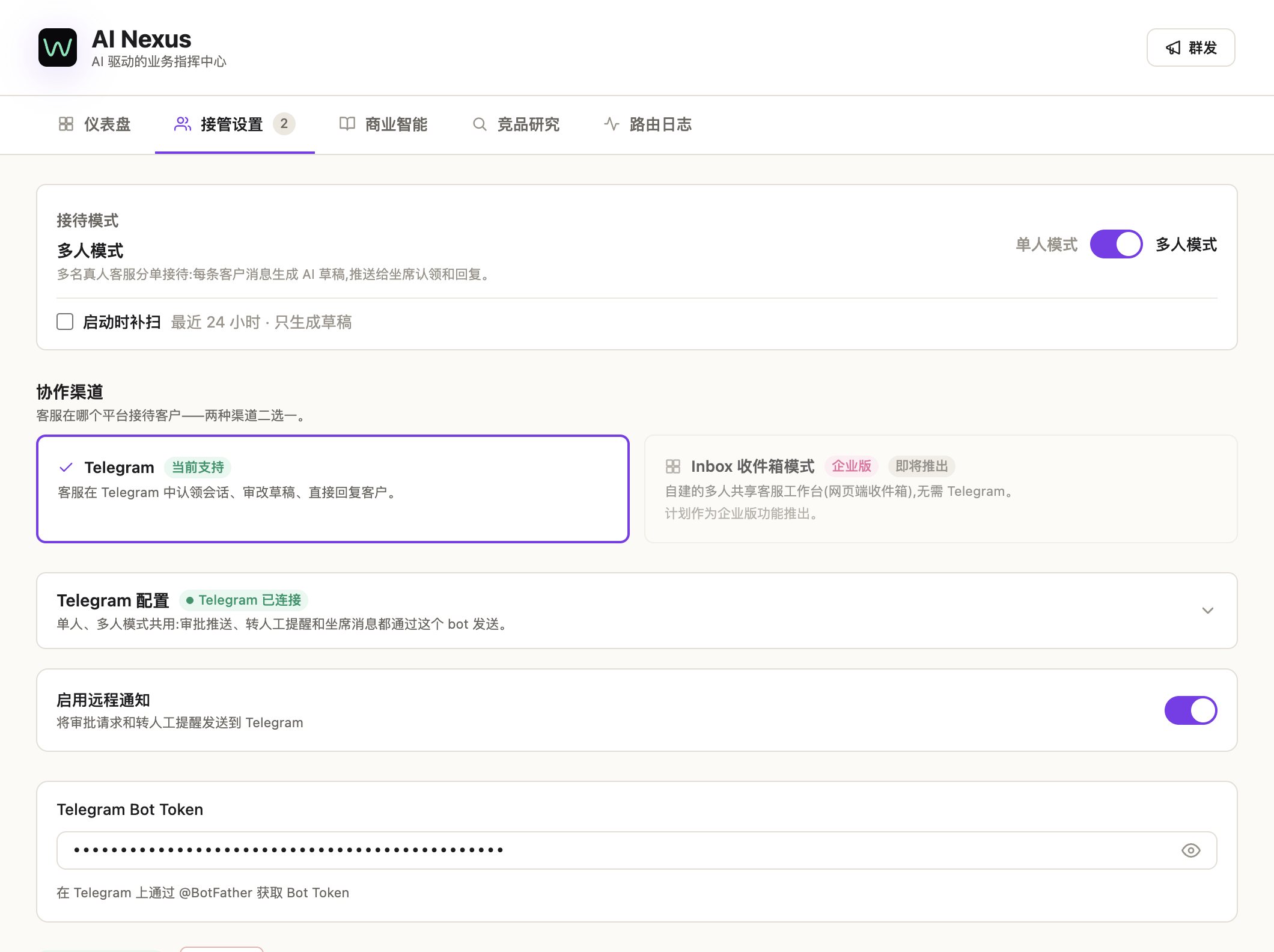Click the 最近 24 小时 · 只生成草稿 text
The height and width of the screenshot is (952, 1274).
pos(261,322)
